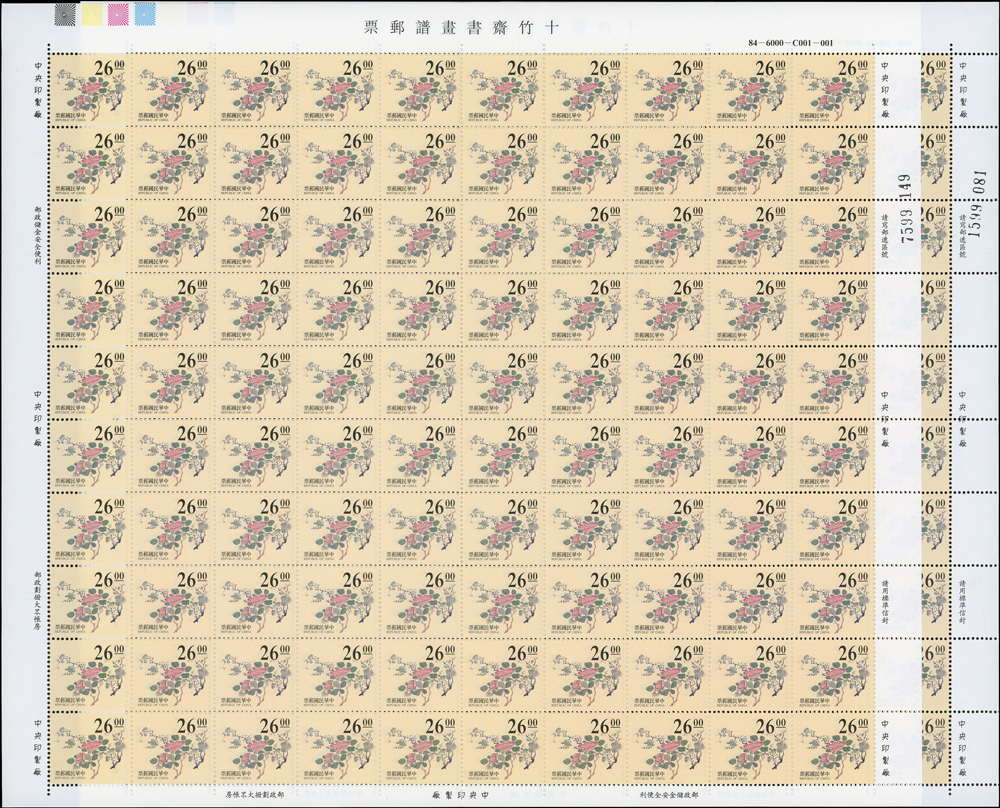Click the yellow color registration square
This screenshot has width=1000, height=808.
(x=91, y=13)
